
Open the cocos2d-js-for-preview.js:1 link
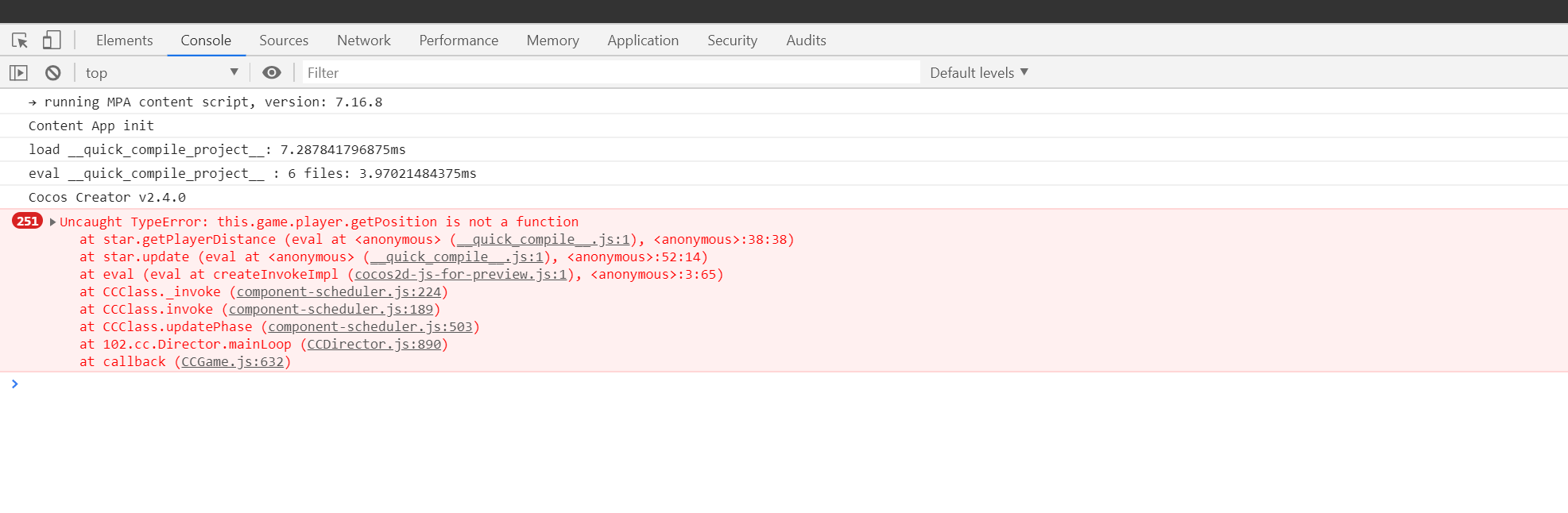(x=461, y=275)
